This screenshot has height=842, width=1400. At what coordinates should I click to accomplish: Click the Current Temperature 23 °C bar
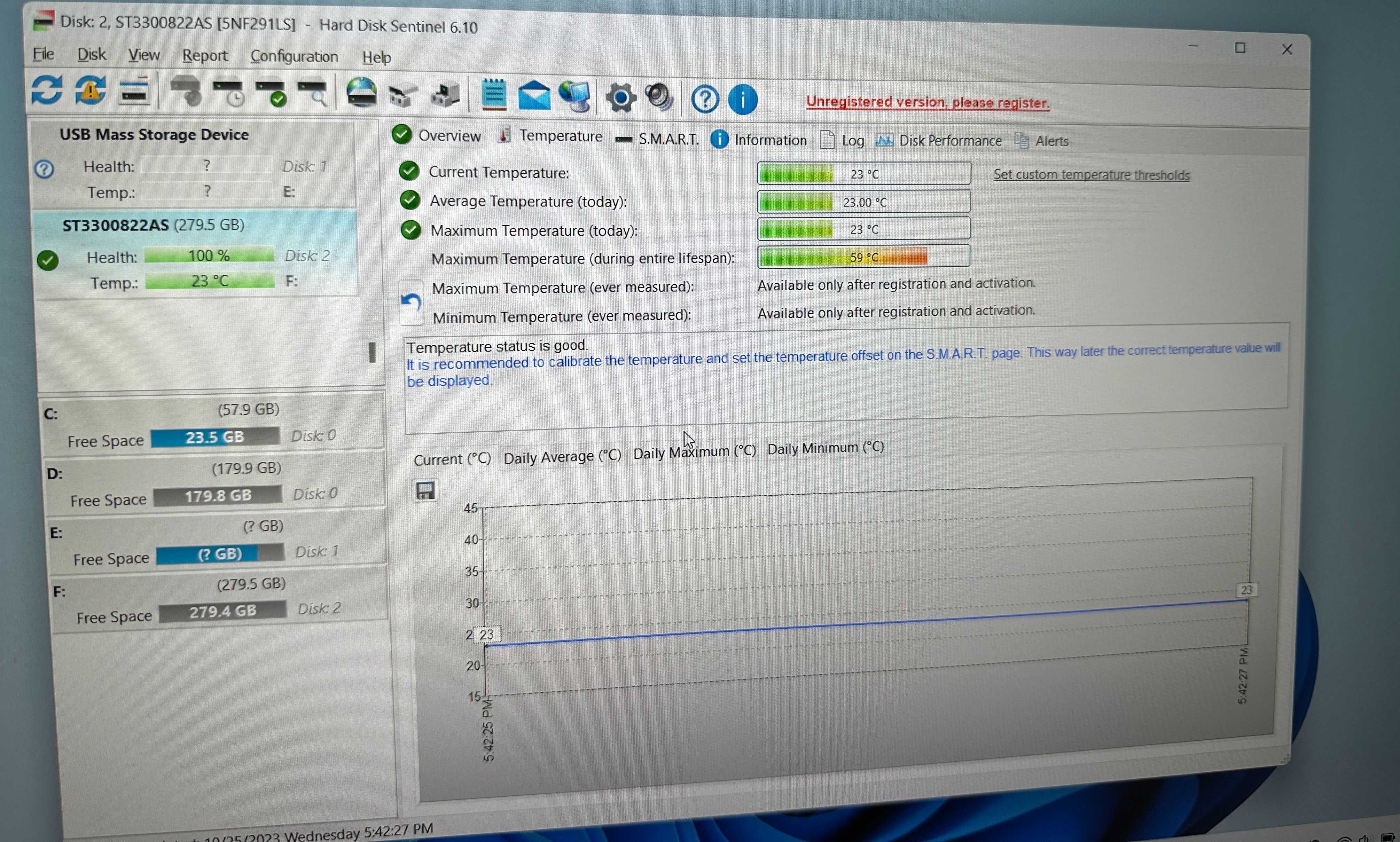click(864, 174)
